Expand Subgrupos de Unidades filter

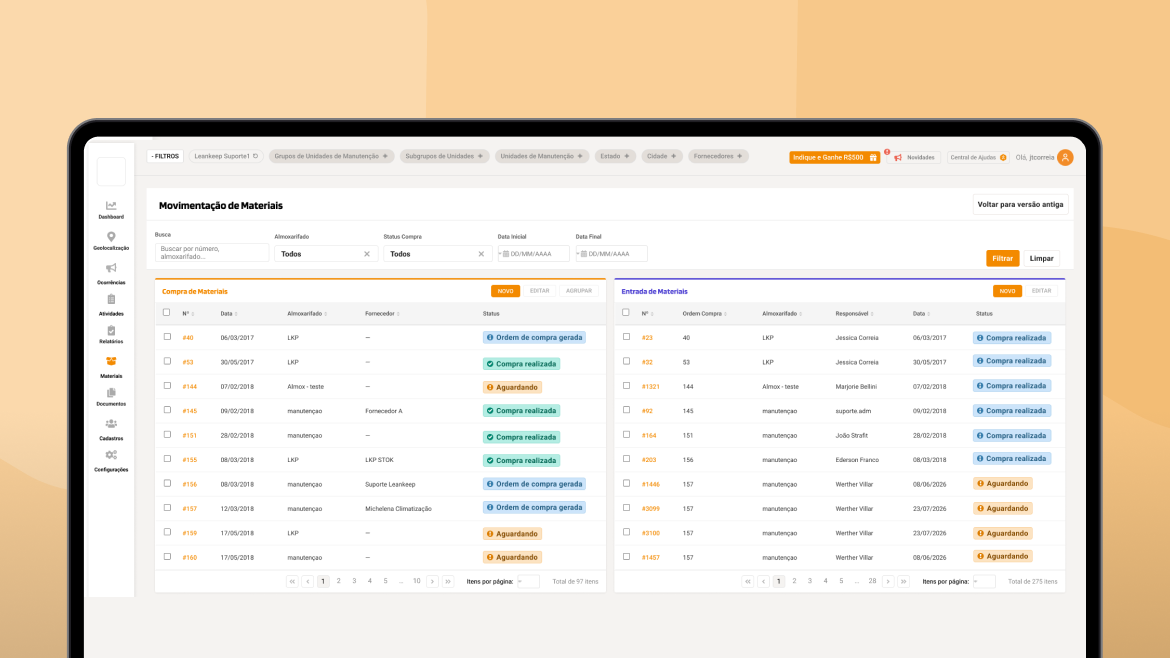point(444,157)
